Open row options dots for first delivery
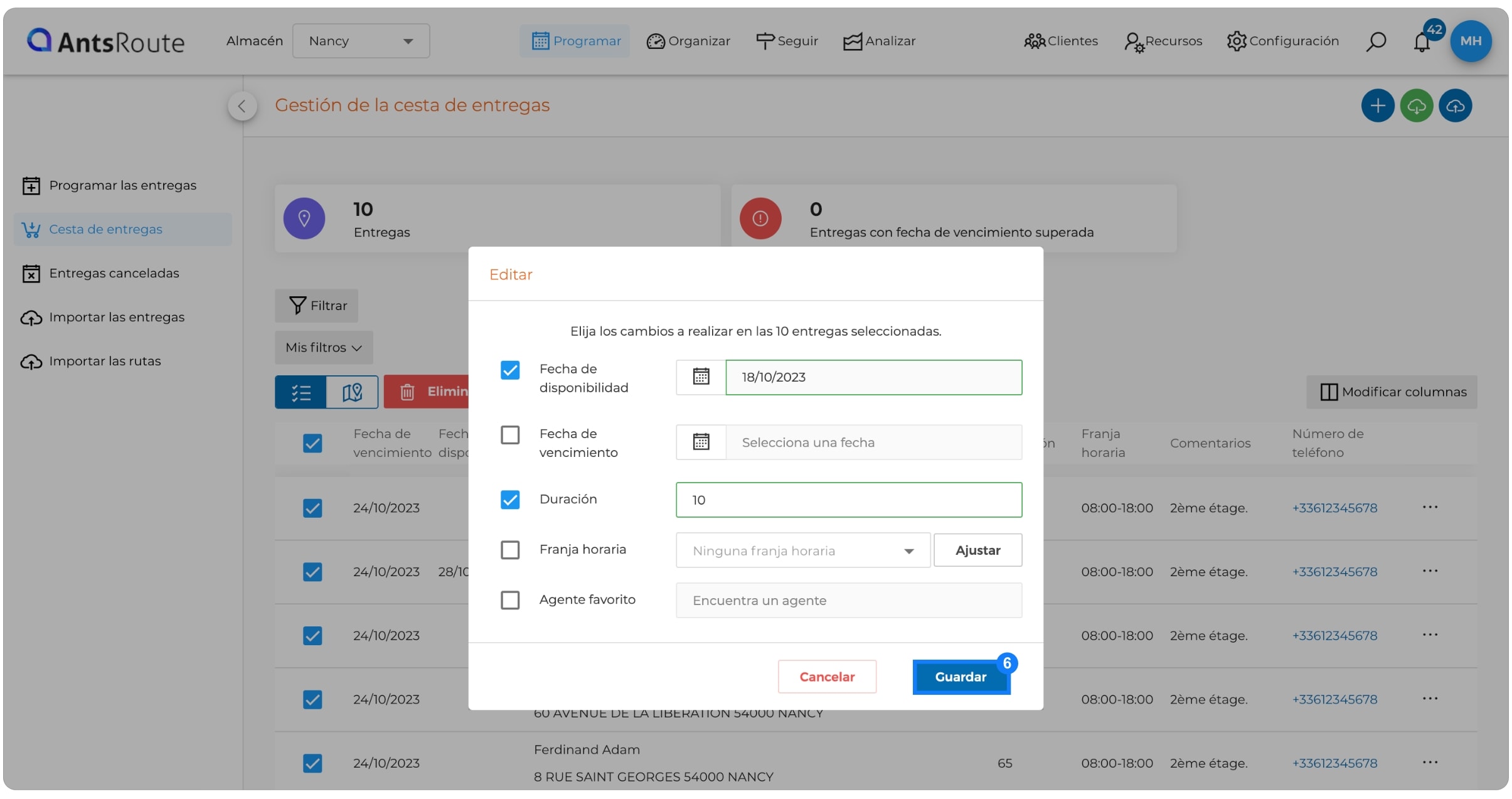Screen dimensions: 1512x799 pos(1430,507)
